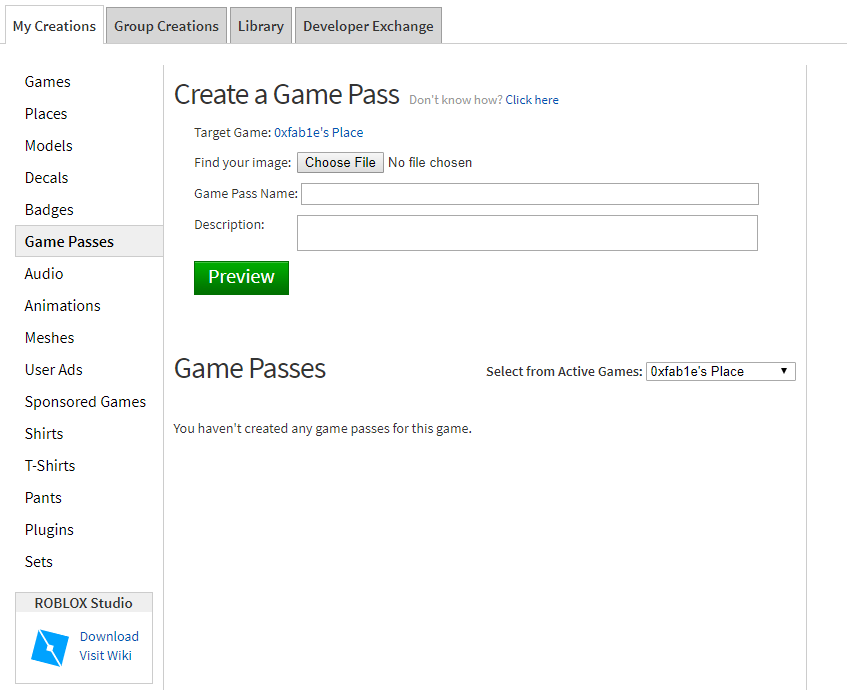This screenshot has height=690, width=847.
Task: Open the Meshes section
Action: coord(49,338)
